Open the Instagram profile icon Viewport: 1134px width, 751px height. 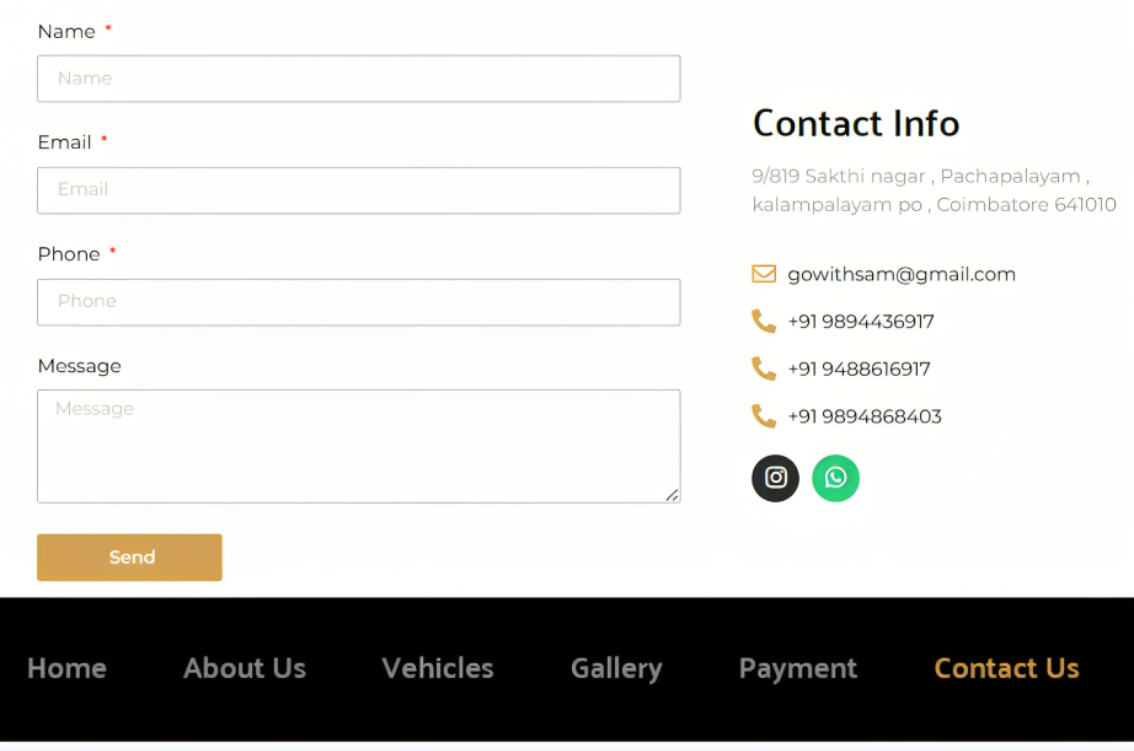tap(775, 478)
